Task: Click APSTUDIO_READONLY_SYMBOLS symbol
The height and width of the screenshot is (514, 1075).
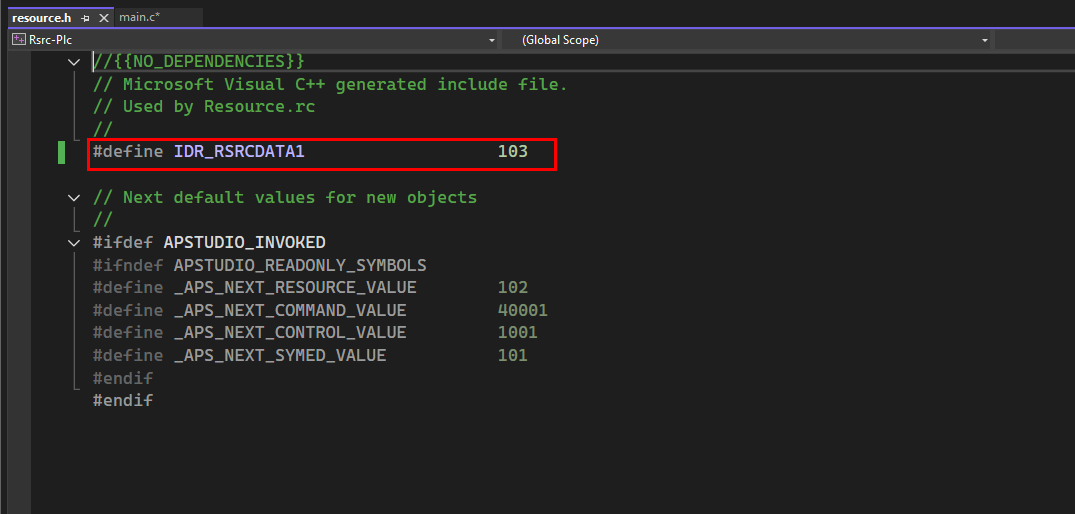Action: click(300, 265)
